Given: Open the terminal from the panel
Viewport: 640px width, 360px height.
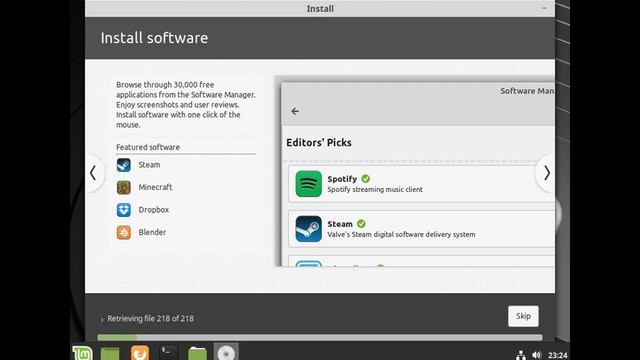Looking at the screenshot, I should coord(168,353).
